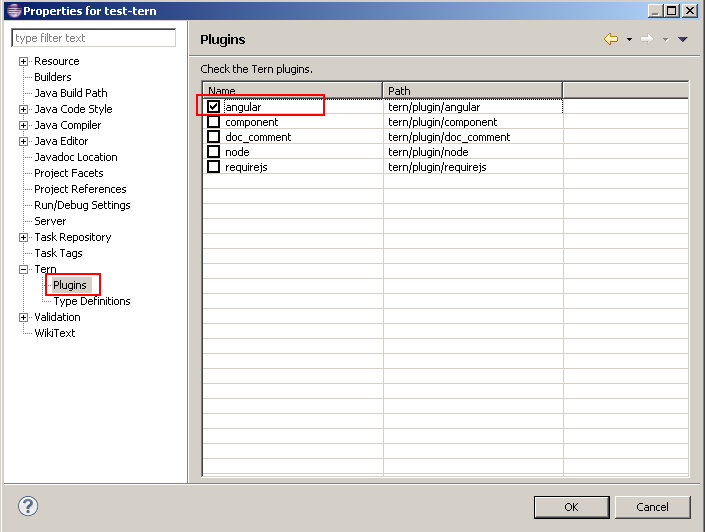Select Javadoc Location in tree
This screenshot has width=705, height=532.
[x=76, y=157]
